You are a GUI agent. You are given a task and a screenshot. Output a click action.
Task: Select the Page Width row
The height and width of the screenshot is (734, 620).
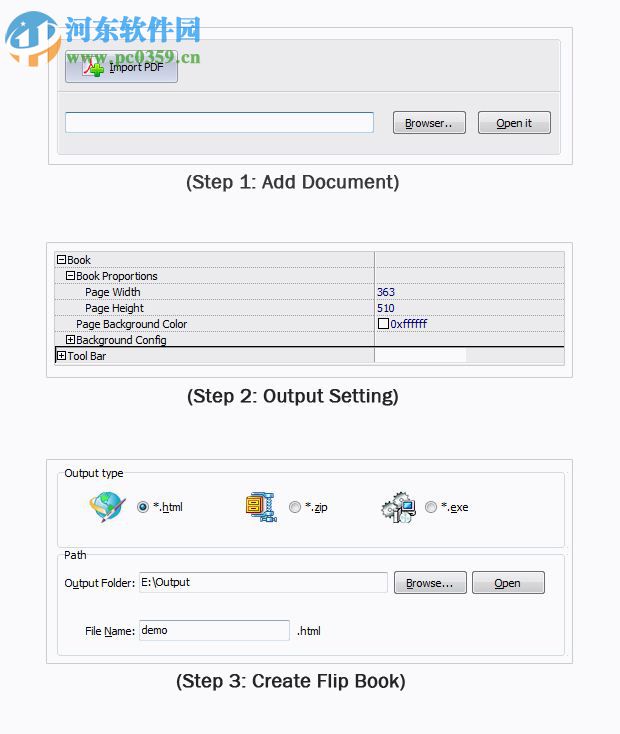click(x=309, y=292)
